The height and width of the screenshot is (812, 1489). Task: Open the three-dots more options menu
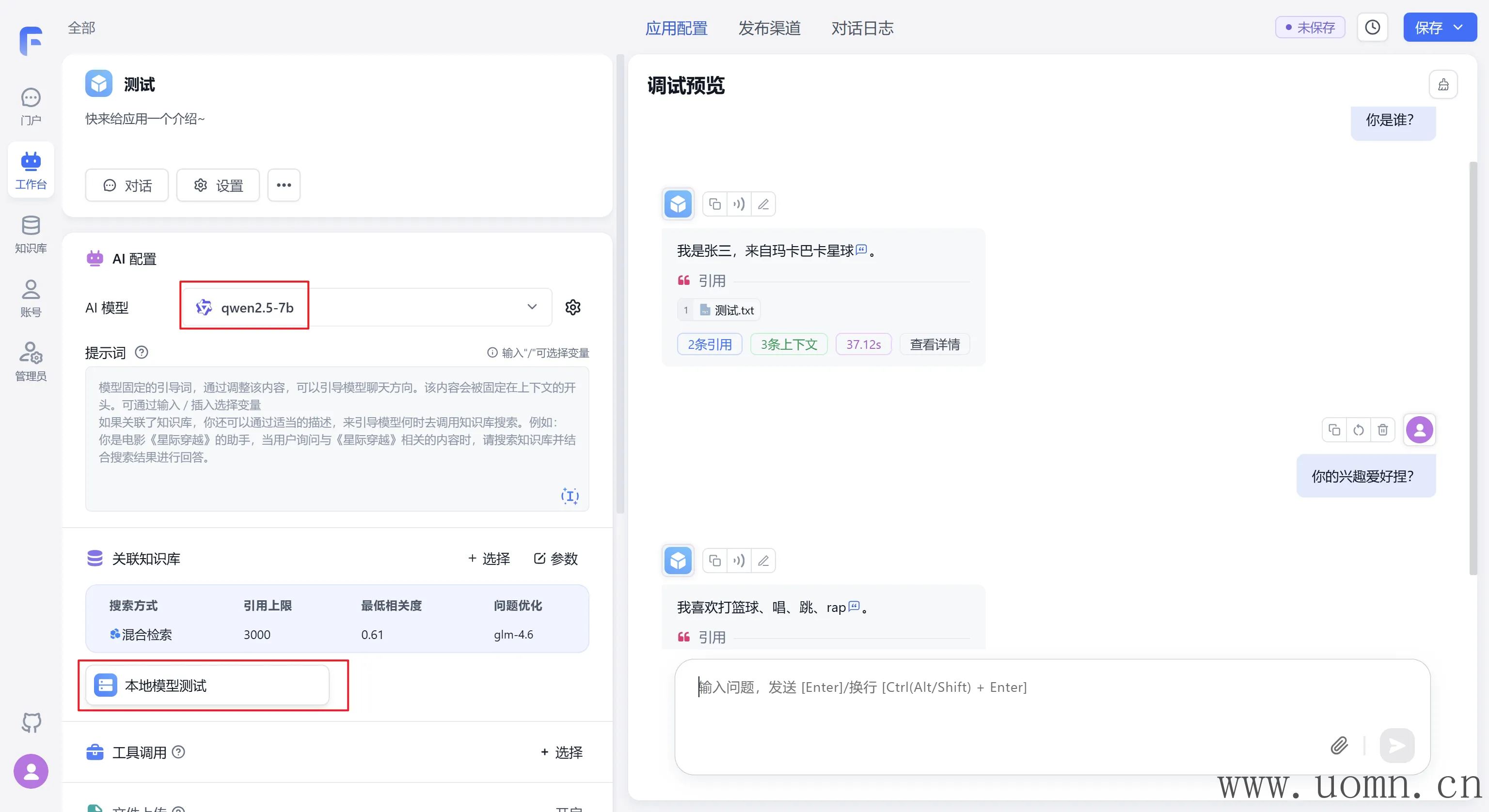284,186
